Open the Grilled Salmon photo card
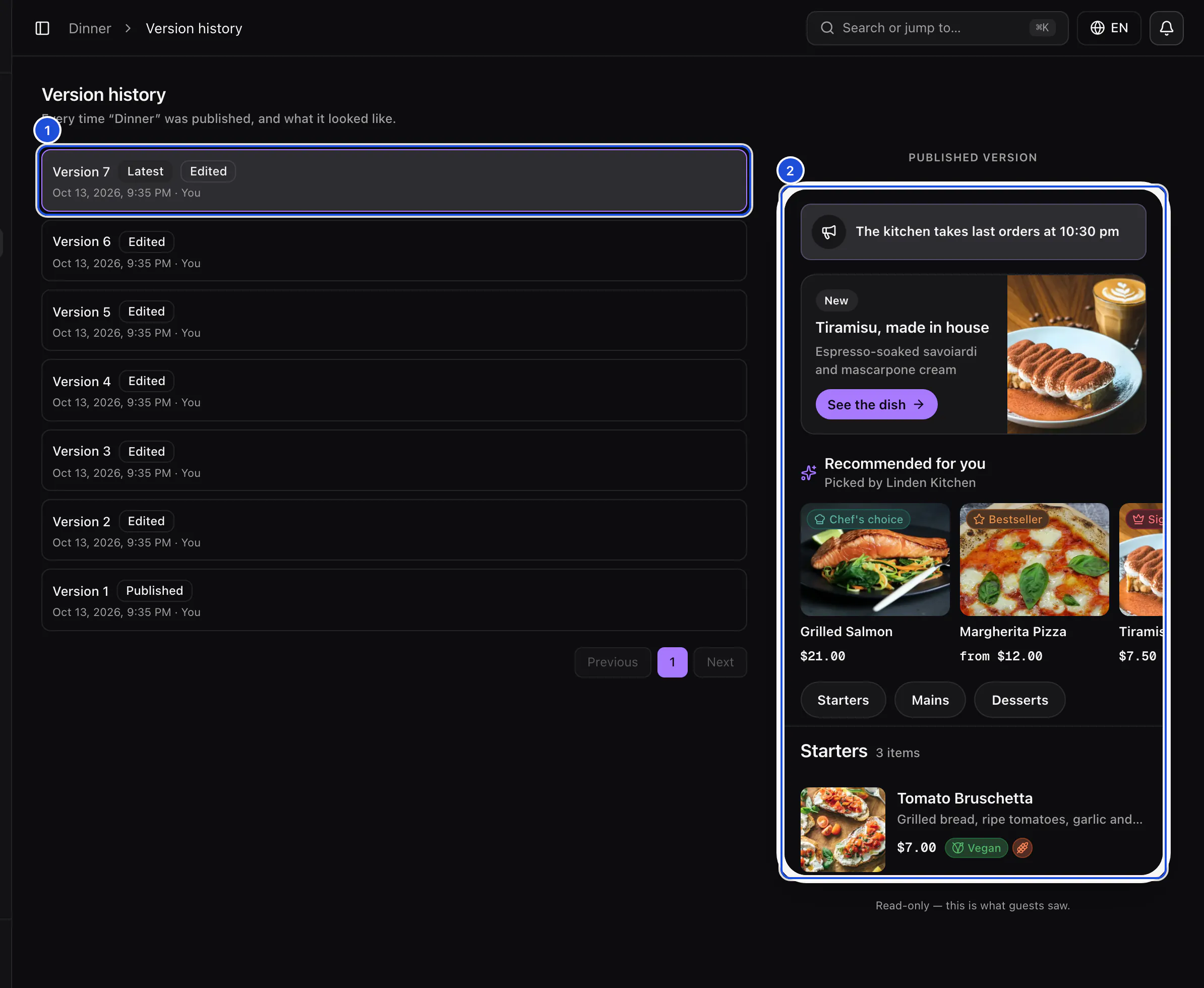This screenshot has height=988, width=1204. [x=875, y=560]
